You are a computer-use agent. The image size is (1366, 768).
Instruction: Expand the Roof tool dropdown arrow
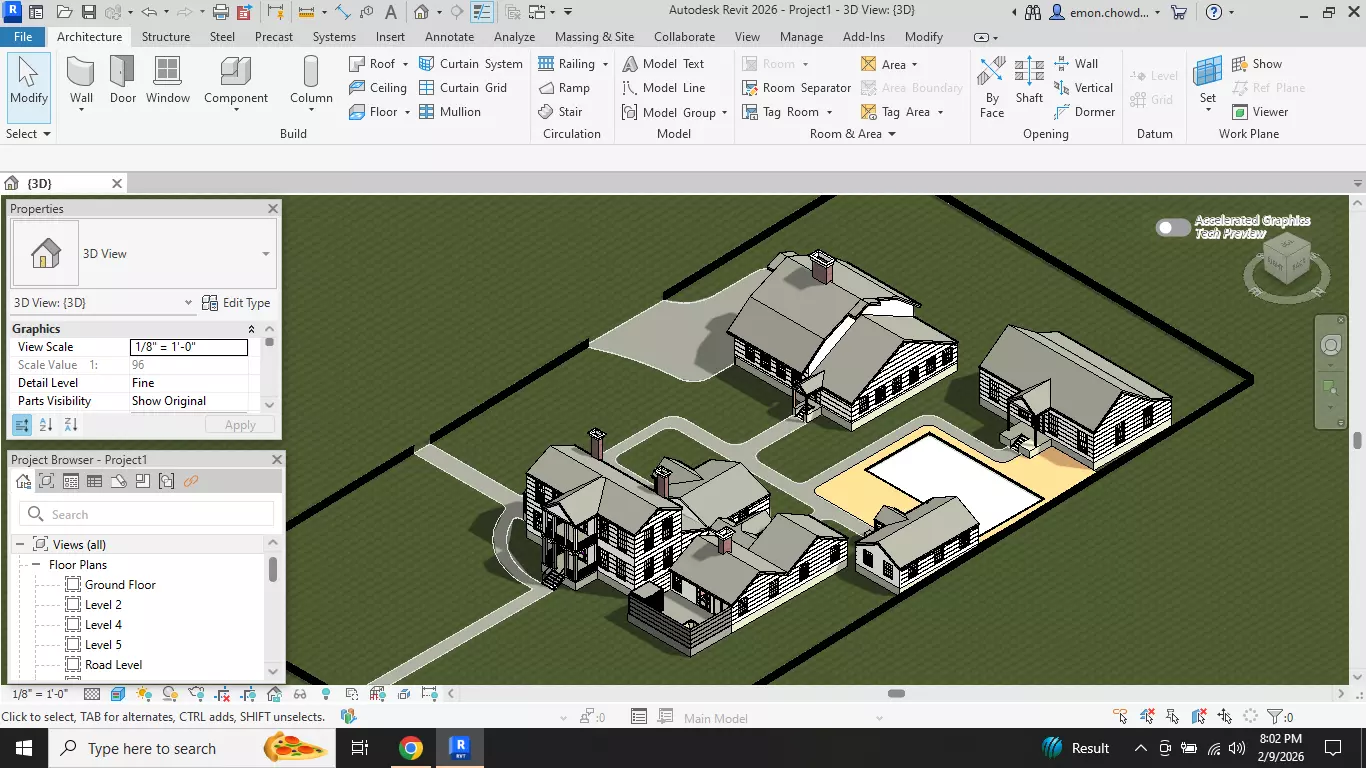tap(405, 64)
